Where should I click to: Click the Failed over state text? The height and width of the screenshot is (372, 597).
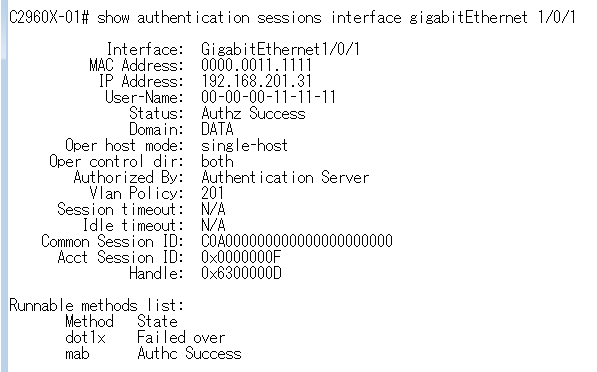pos(181,337)
